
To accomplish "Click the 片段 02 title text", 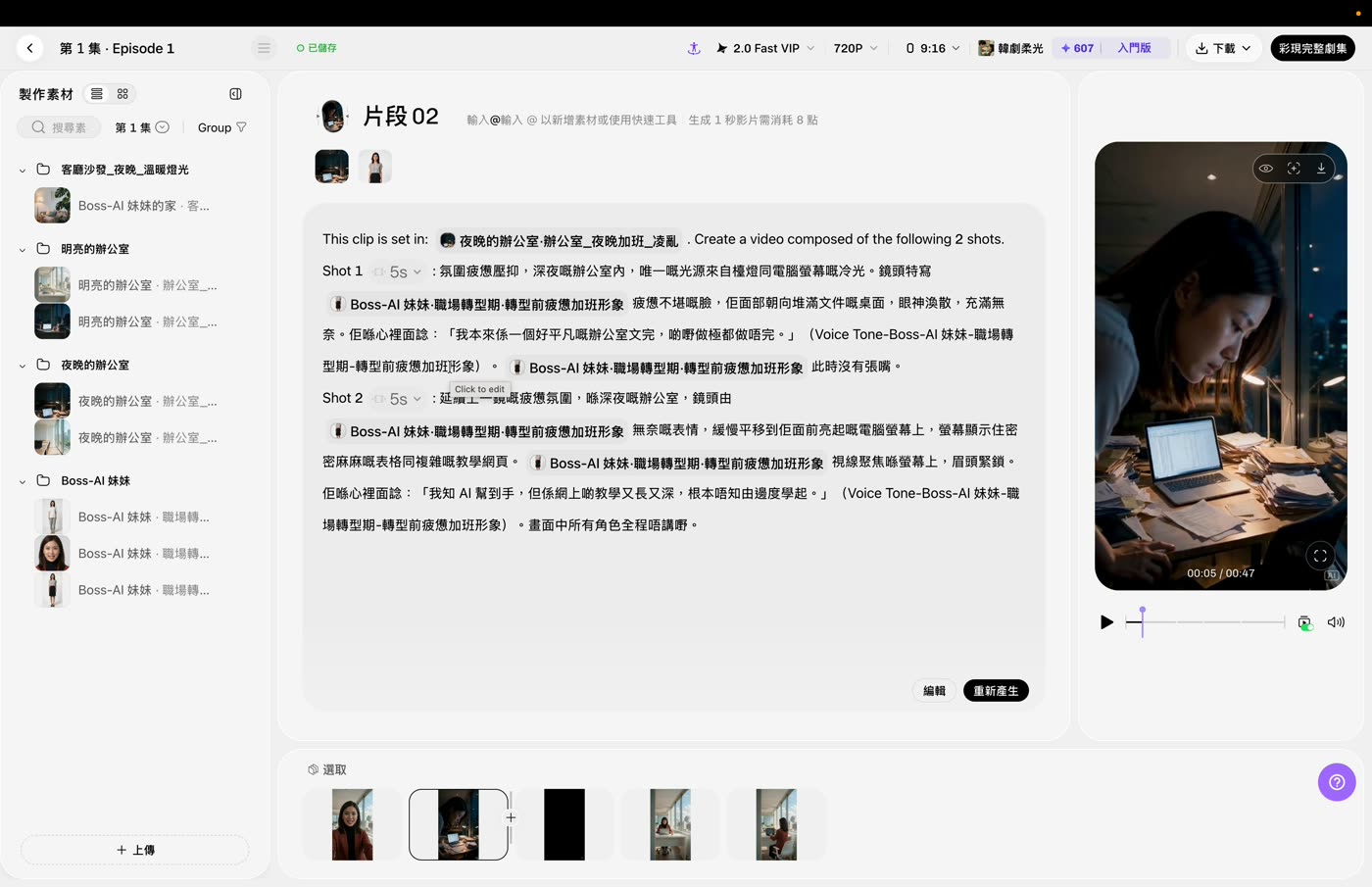I will 401,117.
